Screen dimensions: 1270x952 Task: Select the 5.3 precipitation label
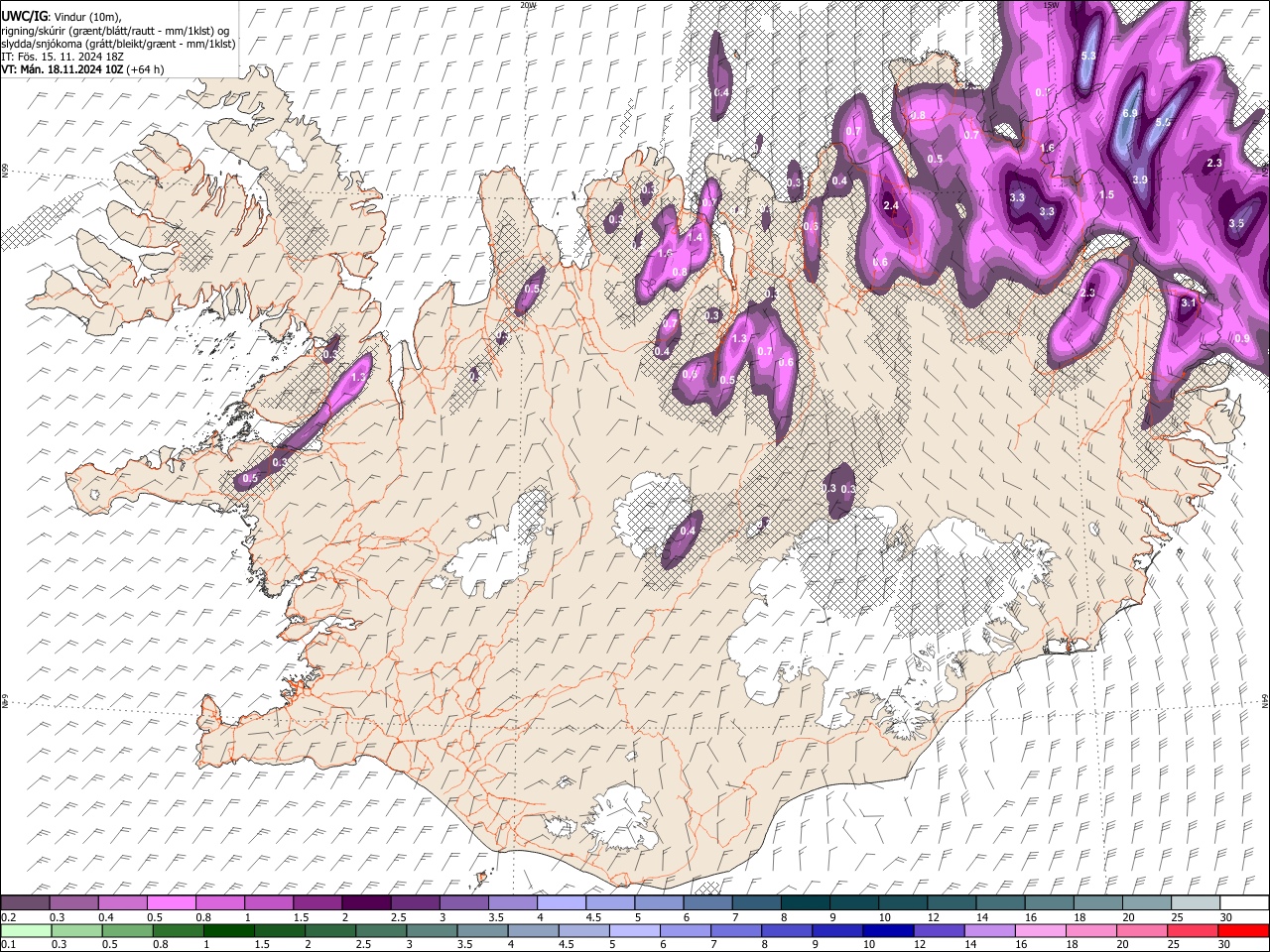pos(1088,57)
